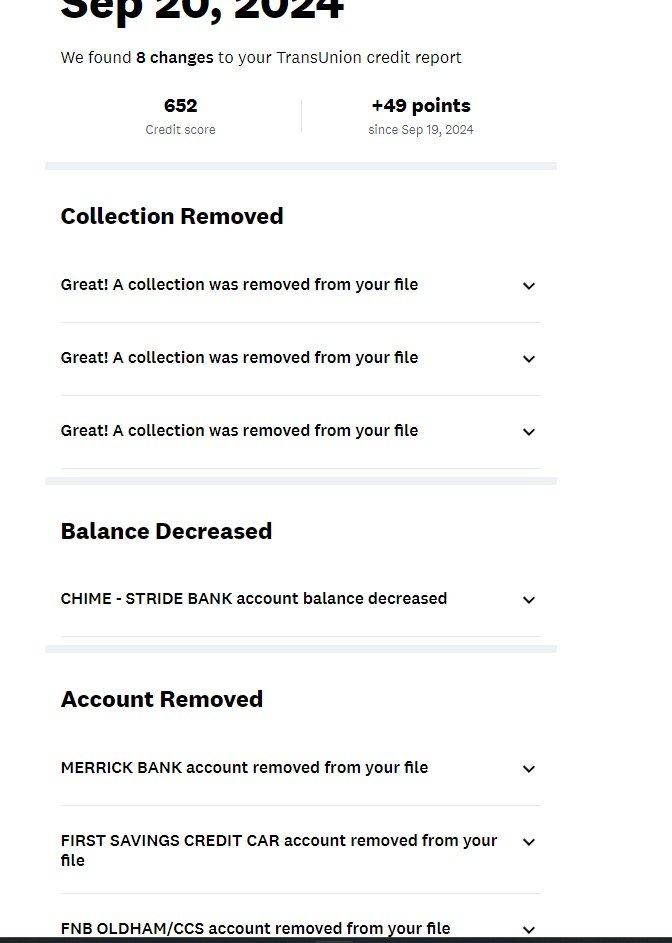
Task: Select FNB OLDHAM/CCS account removed text
Action: coord(255,929)
